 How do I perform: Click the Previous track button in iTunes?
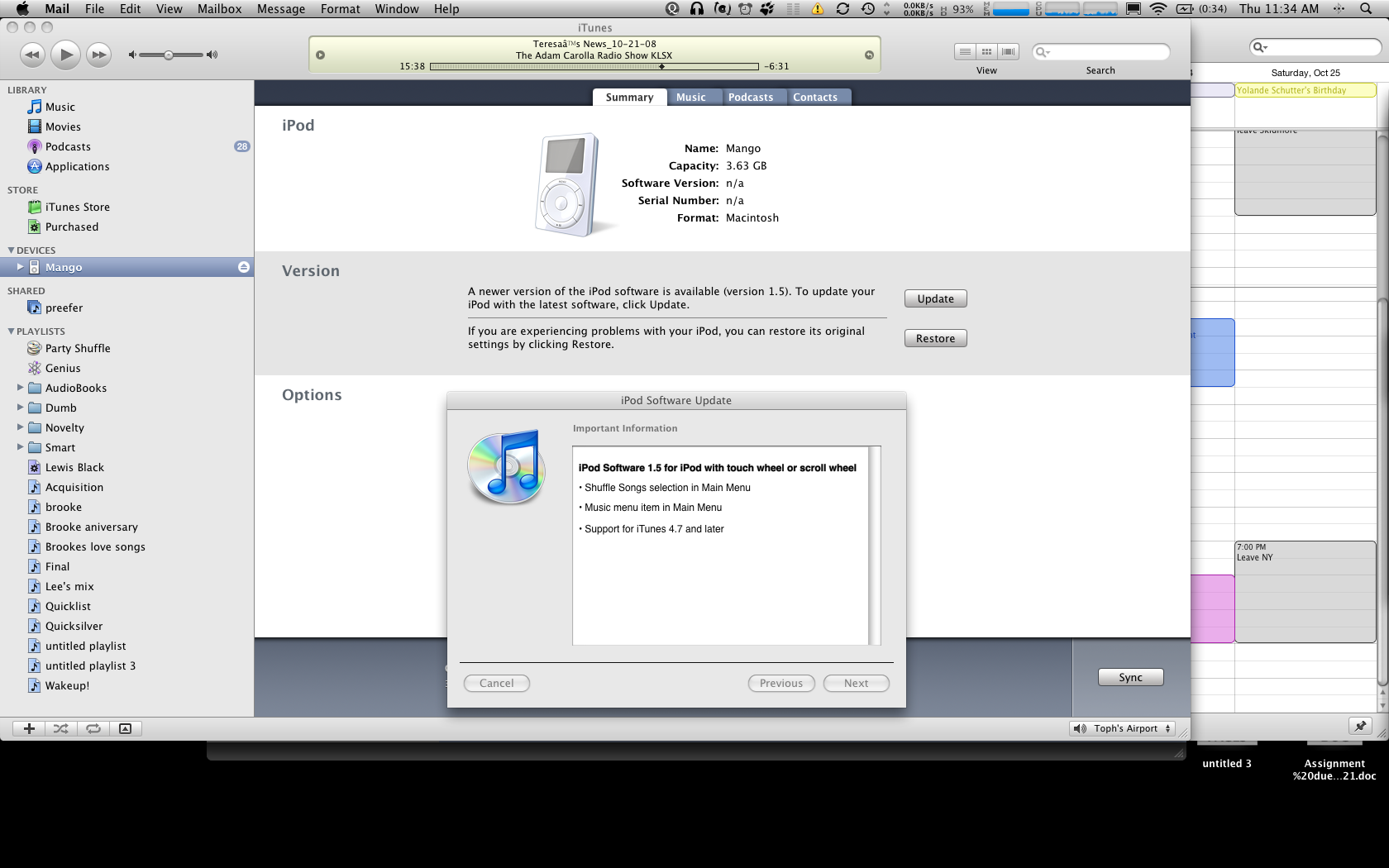click(x=32, y=55)
